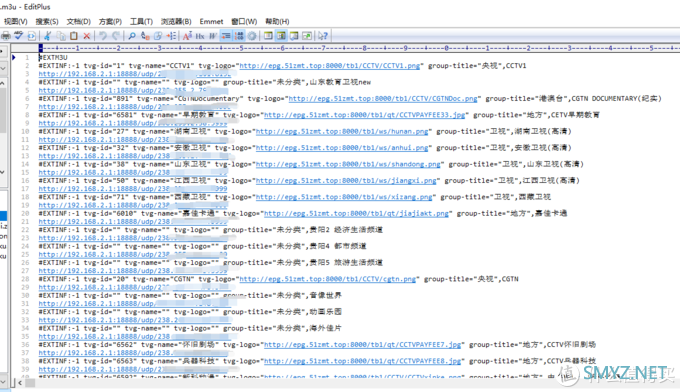The height and width of the screenshot is (392, 680).
Task: Click the Print toolbar icon
Action: click(x=6, y=36)
